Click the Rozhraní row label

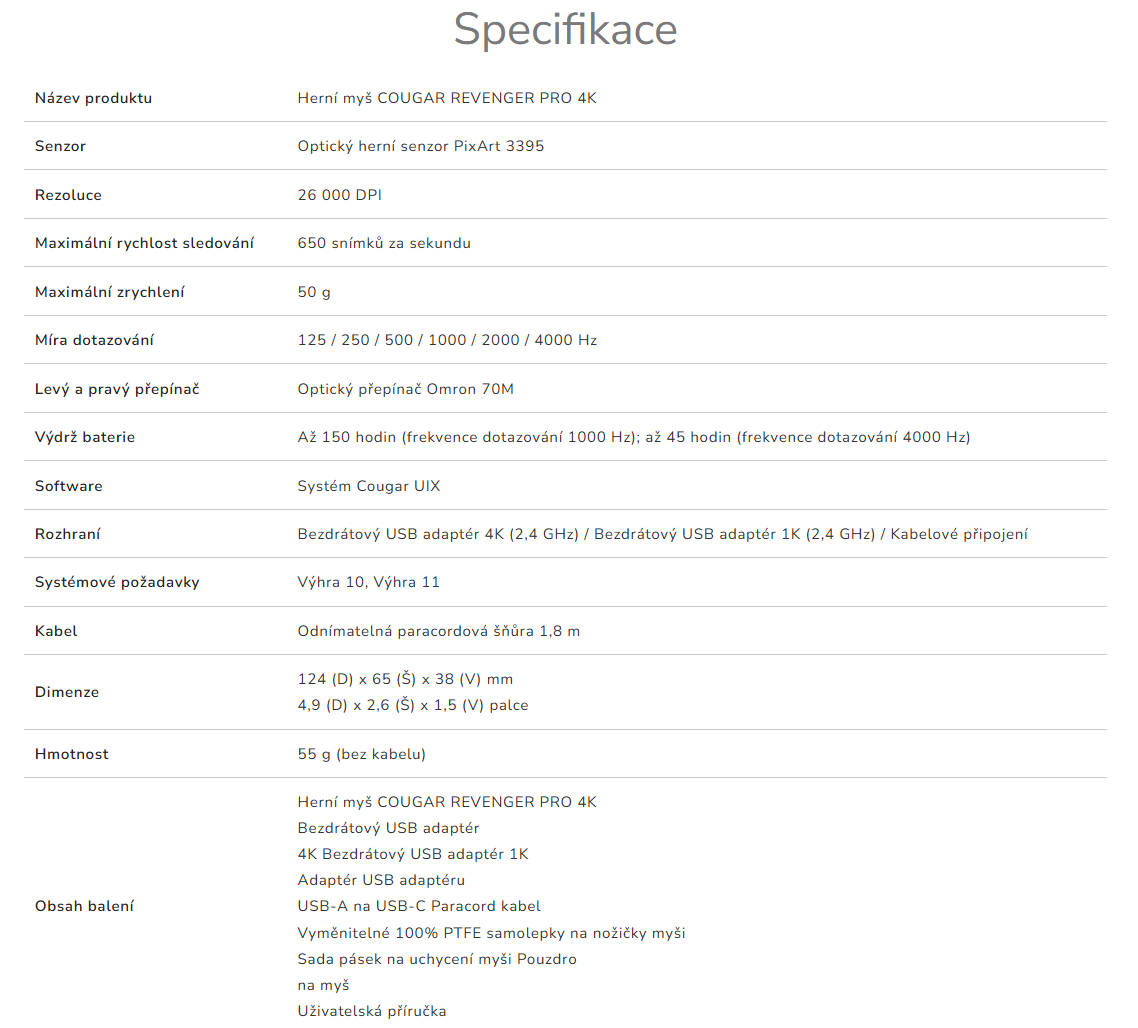click(x=67, y=534)
